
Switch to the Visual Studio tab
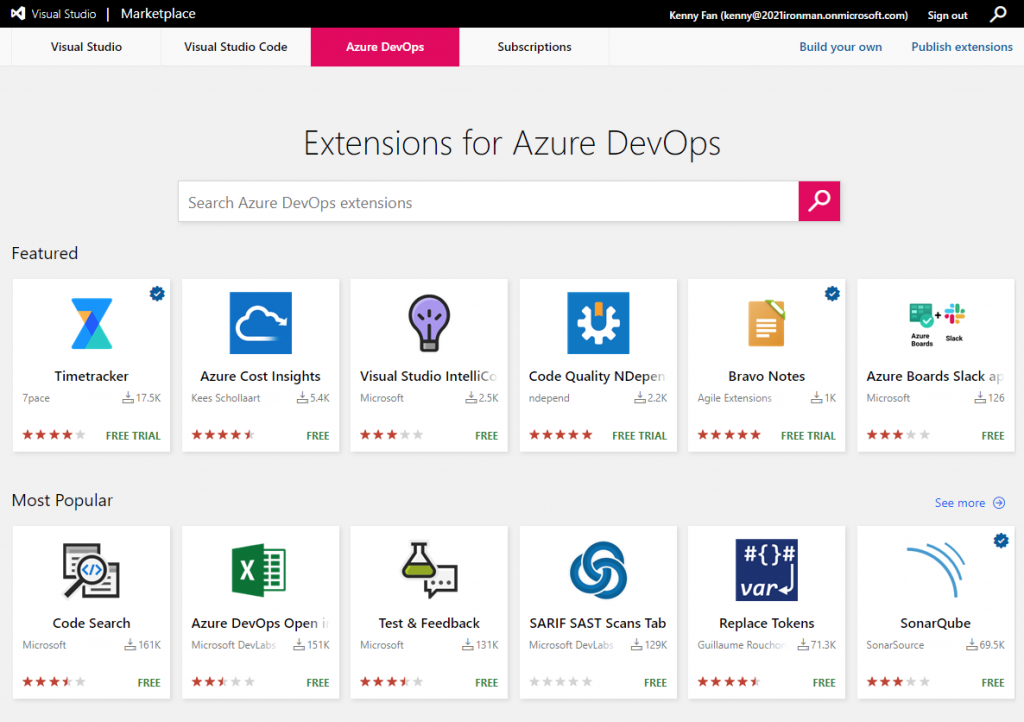click(87, 47)
